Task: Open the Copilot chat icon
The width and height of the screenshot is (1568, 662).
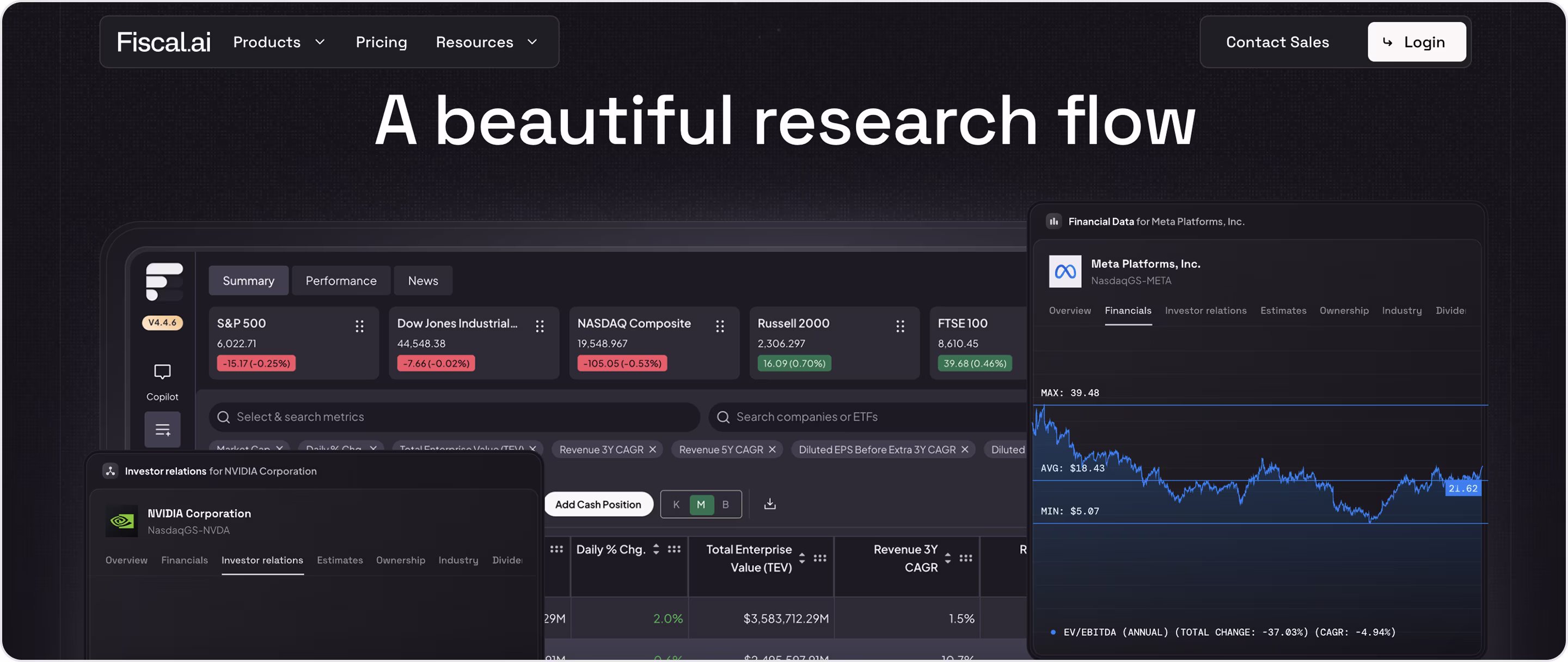Action: (163, 371)
